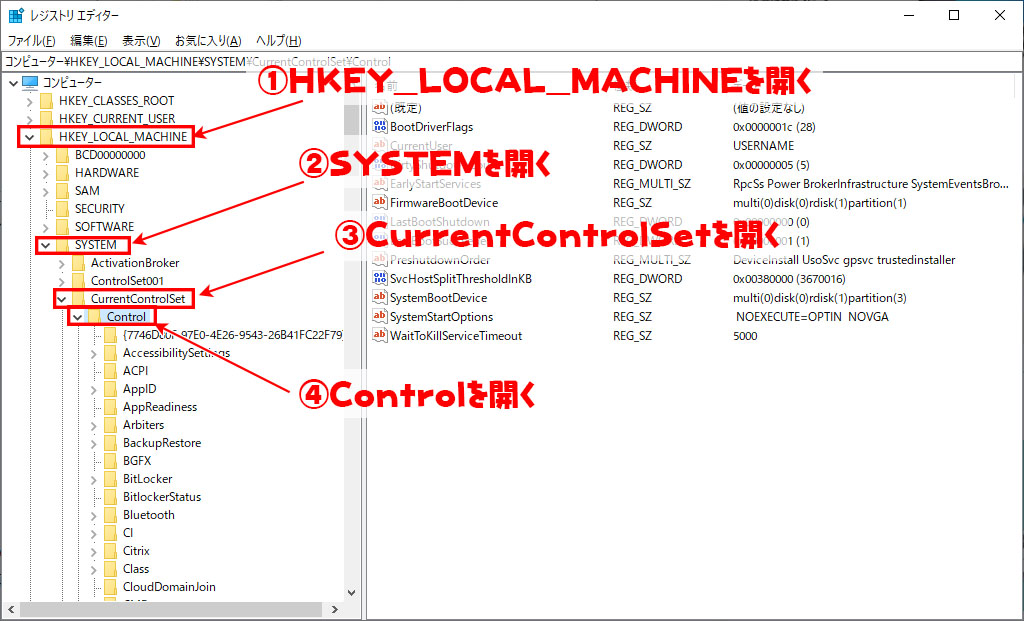Screen dimensions: 1024x621
Task: Select the HKEY_LOCAL_MACHINE key label
Action: tap(123, 136)
